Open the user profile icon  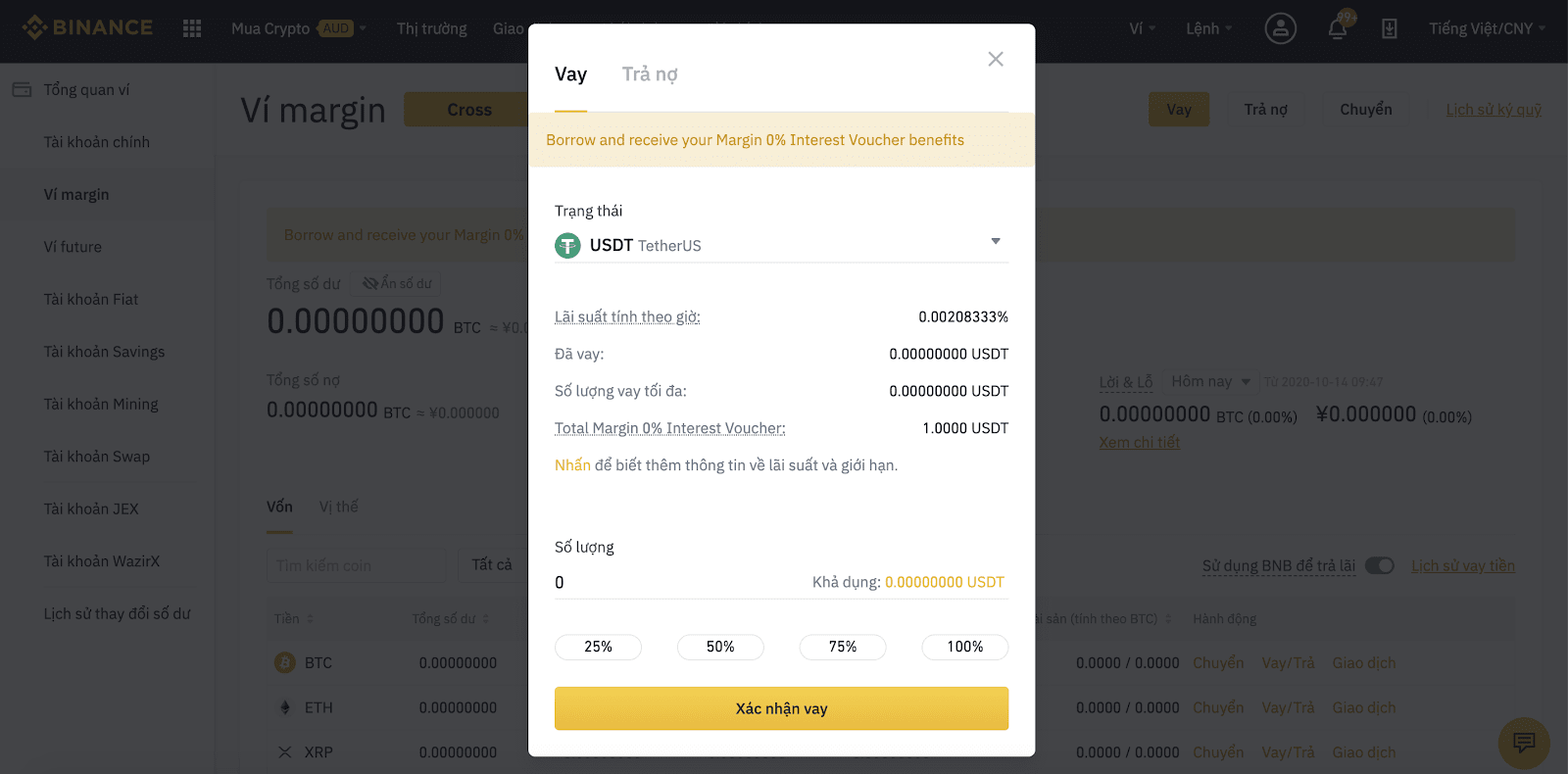(1280, 28)
